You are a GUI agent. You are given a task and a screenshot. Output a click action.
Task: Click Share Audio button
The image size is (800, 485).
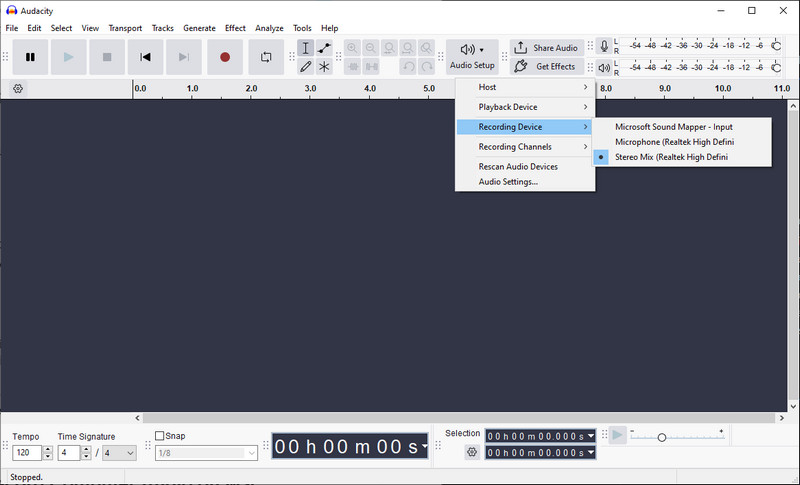546,48
